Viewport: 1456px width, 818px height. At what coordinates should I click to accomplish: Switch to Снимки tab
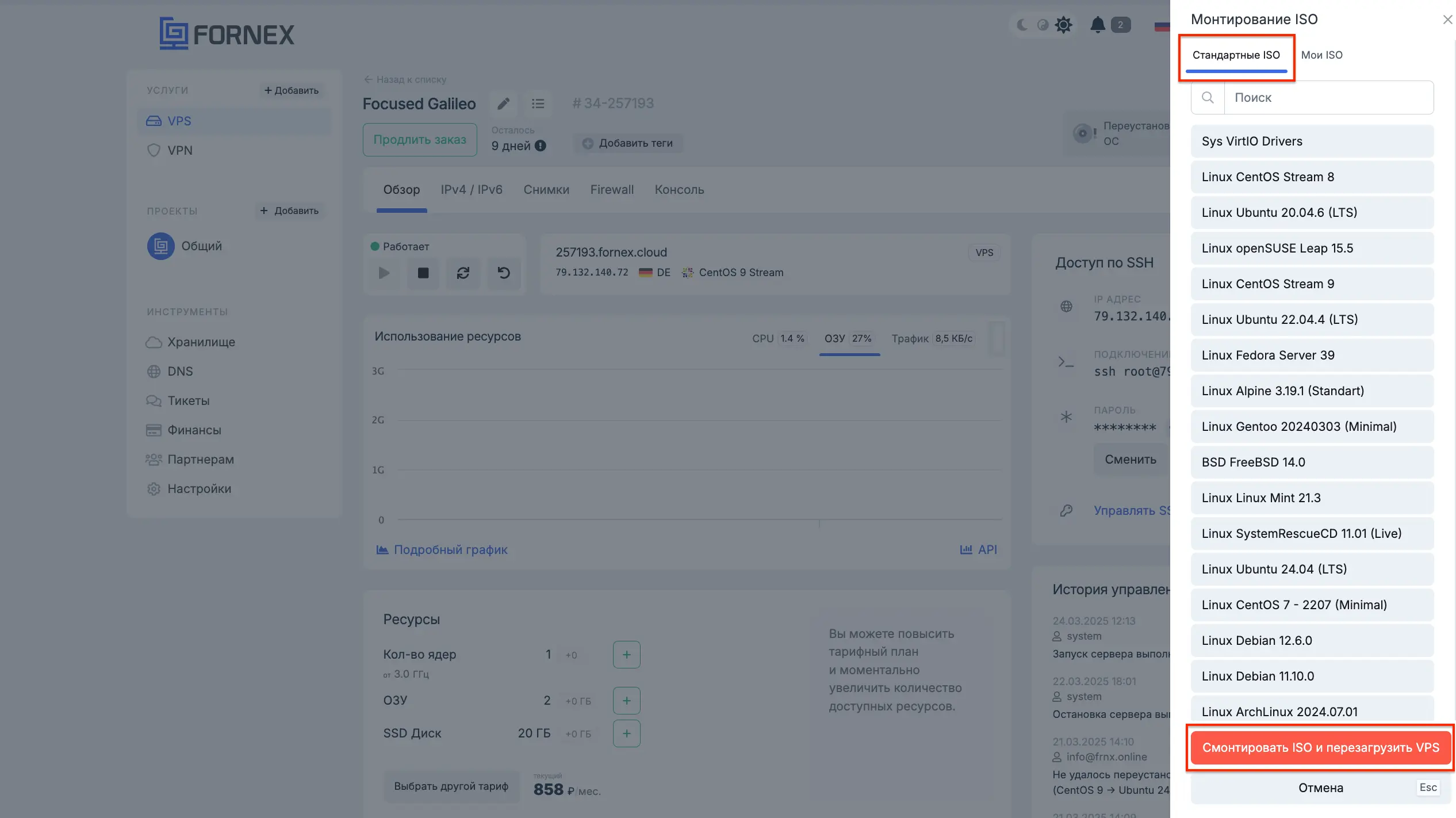[546, 190]
